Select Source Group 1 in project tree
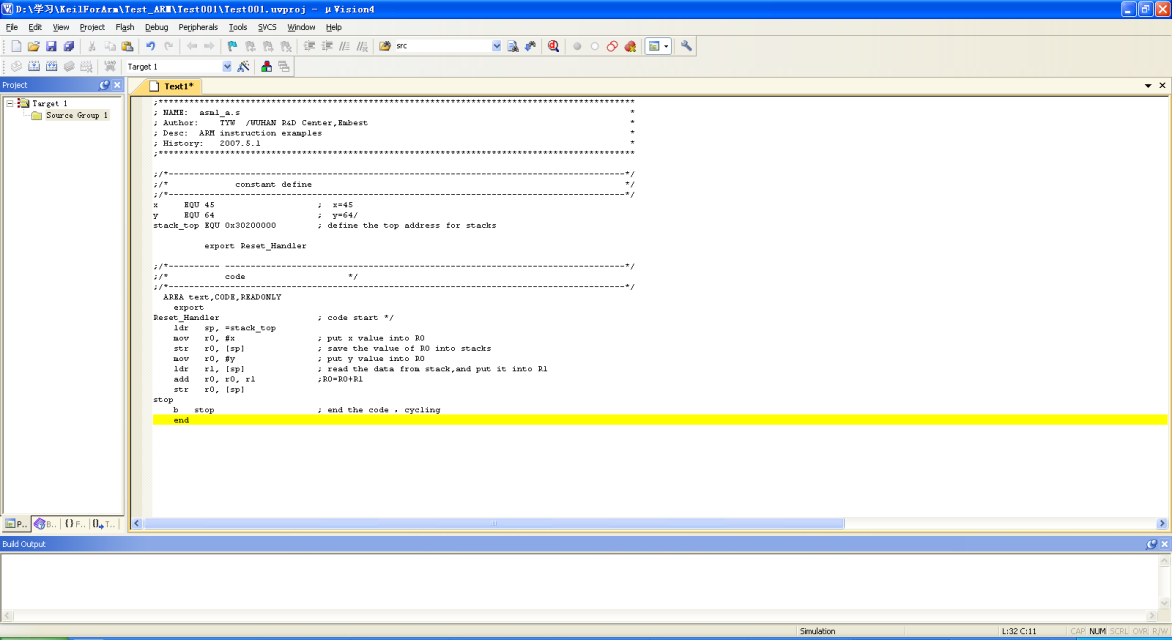The image size is (1172, 640). (x=76, y=116)
